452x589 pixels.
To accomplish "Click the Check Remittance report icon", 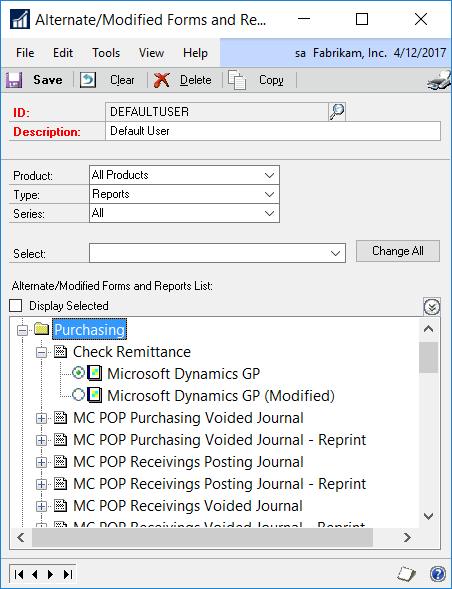I will pyautogui.click(x=60, y=352).
